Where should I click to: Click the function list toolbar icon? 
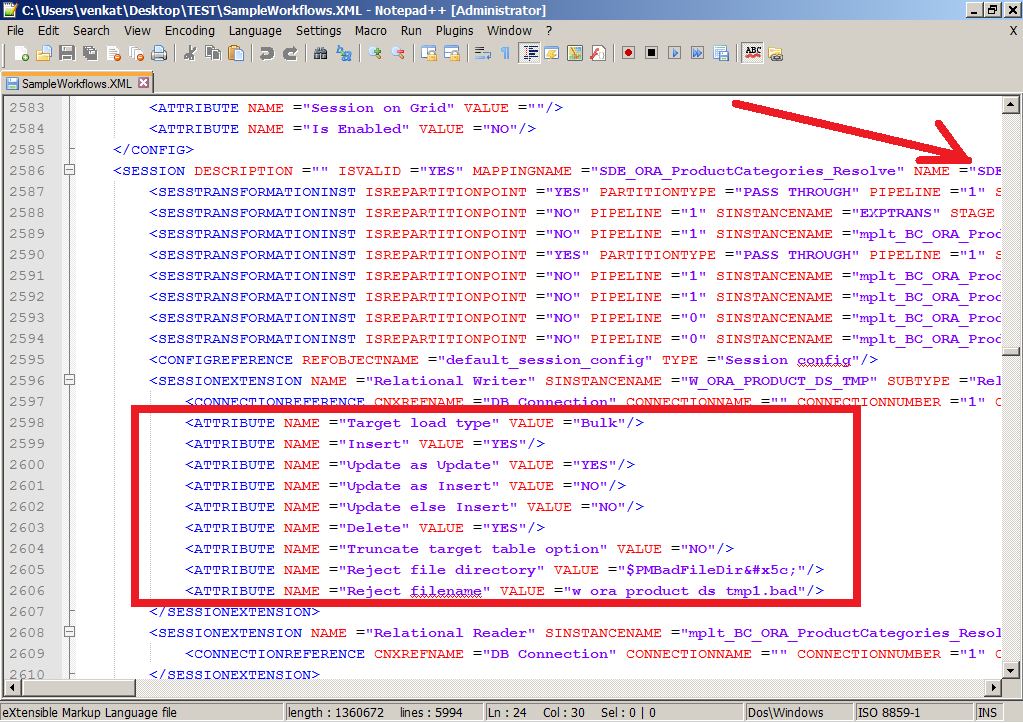click(x=598, y=54)
